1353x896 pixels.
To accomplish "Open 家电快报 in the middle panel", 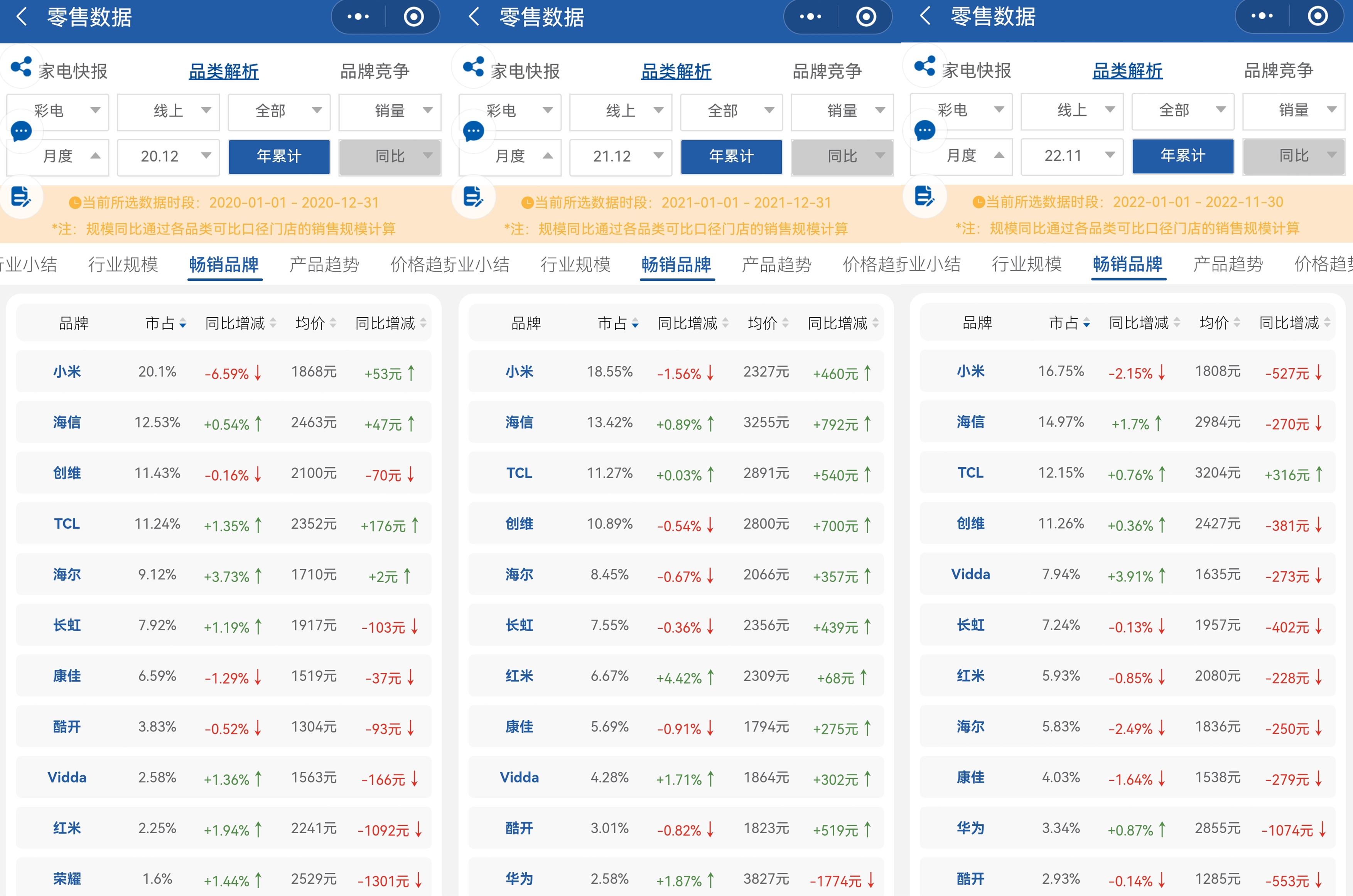I will click(x=525, y=71).
